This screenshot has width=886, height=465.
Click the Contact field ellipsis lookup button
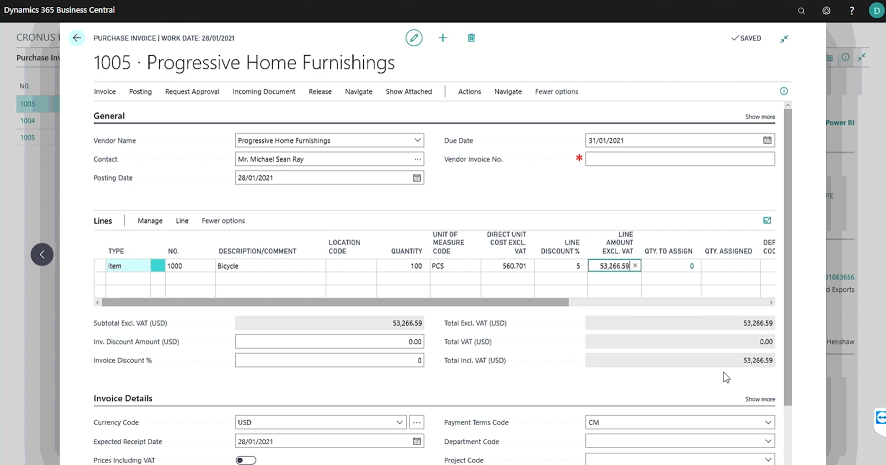point(418,159)
